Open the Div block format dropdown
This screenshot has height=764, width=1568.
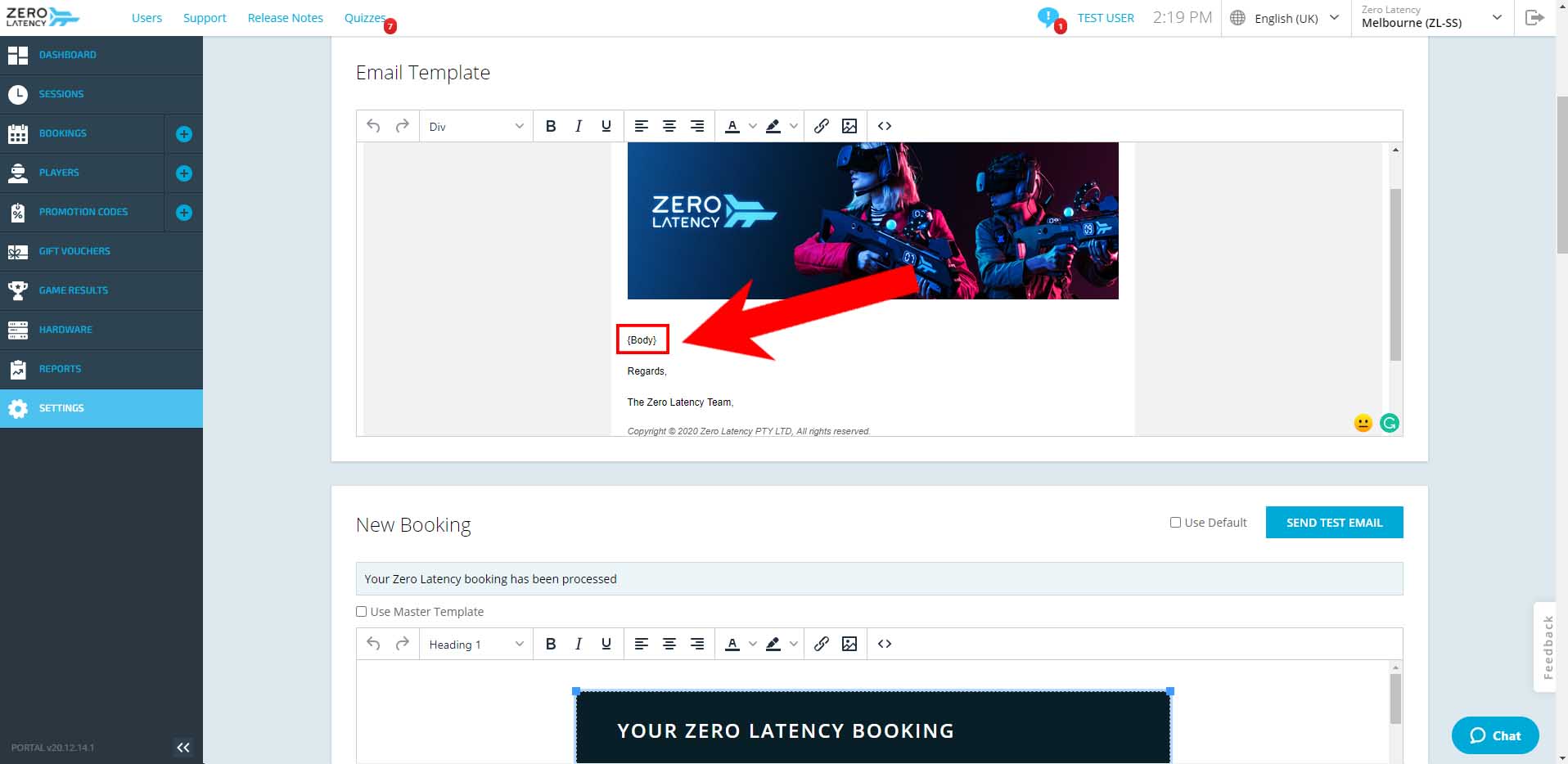476,127
